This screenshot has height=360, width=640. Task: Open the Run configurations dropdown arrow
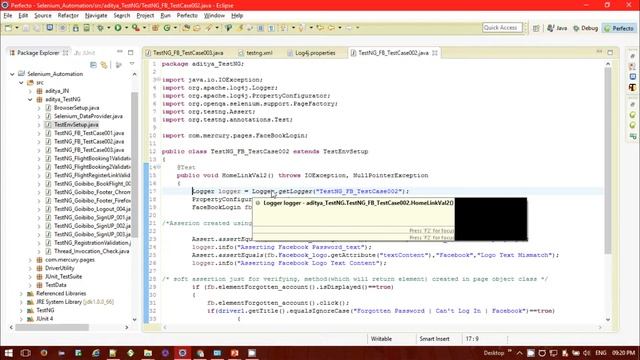[127, 28]
